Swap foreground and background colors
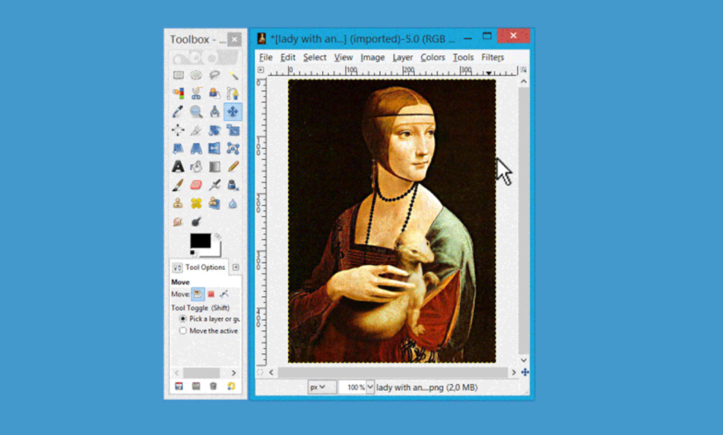This screenshot has width=723, height=435. pyautogui.click(x=218, y=237)
